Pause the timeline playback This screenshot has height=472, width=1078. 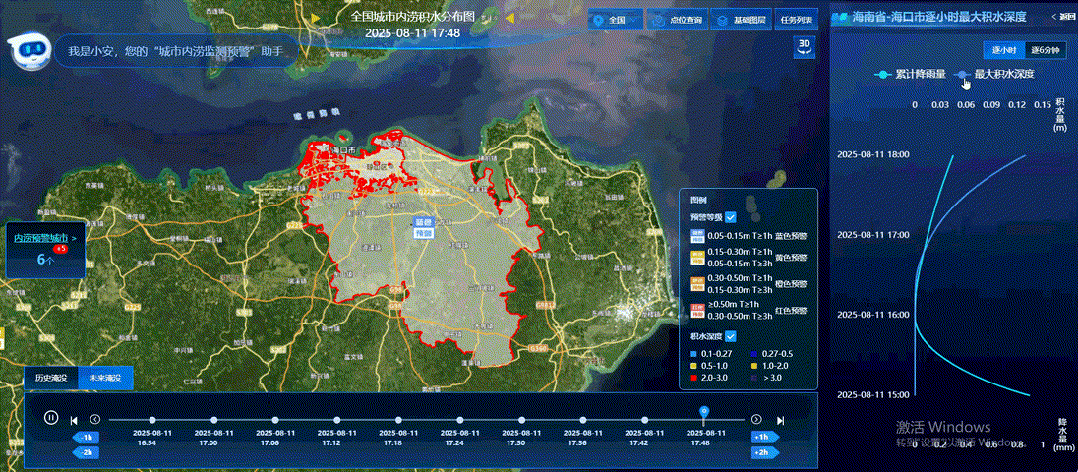click(x=50, y=418)
